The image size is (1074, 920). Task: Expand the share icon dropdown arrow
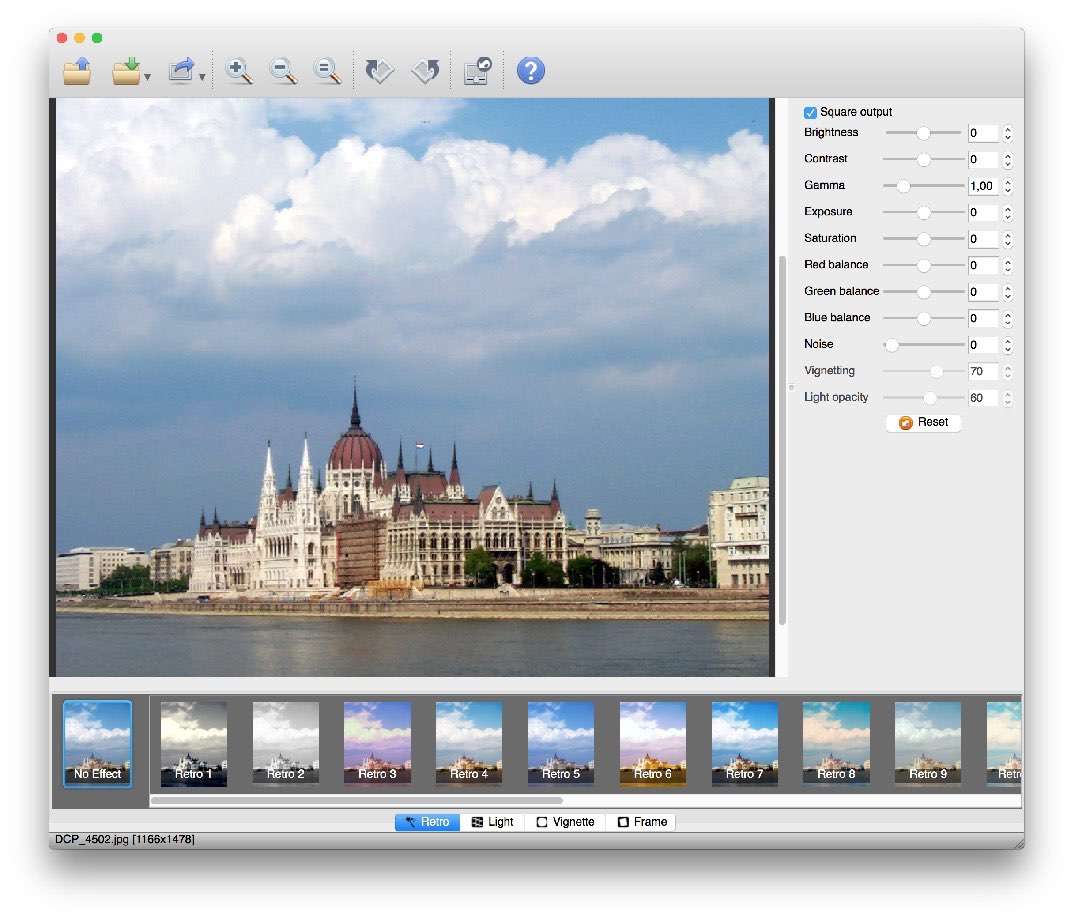(203, 77)
